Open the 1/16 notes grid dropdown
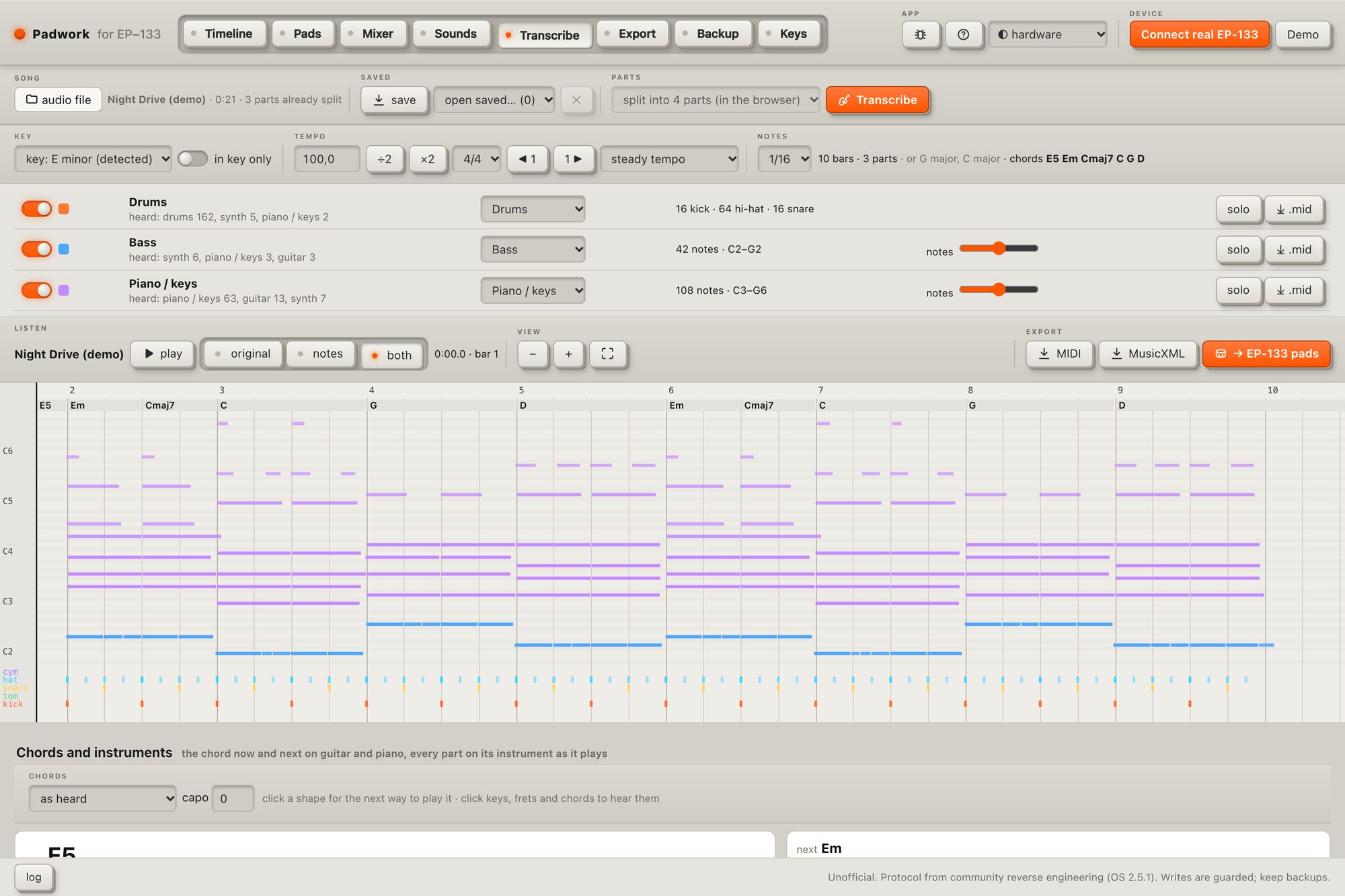 pos(784,159)
